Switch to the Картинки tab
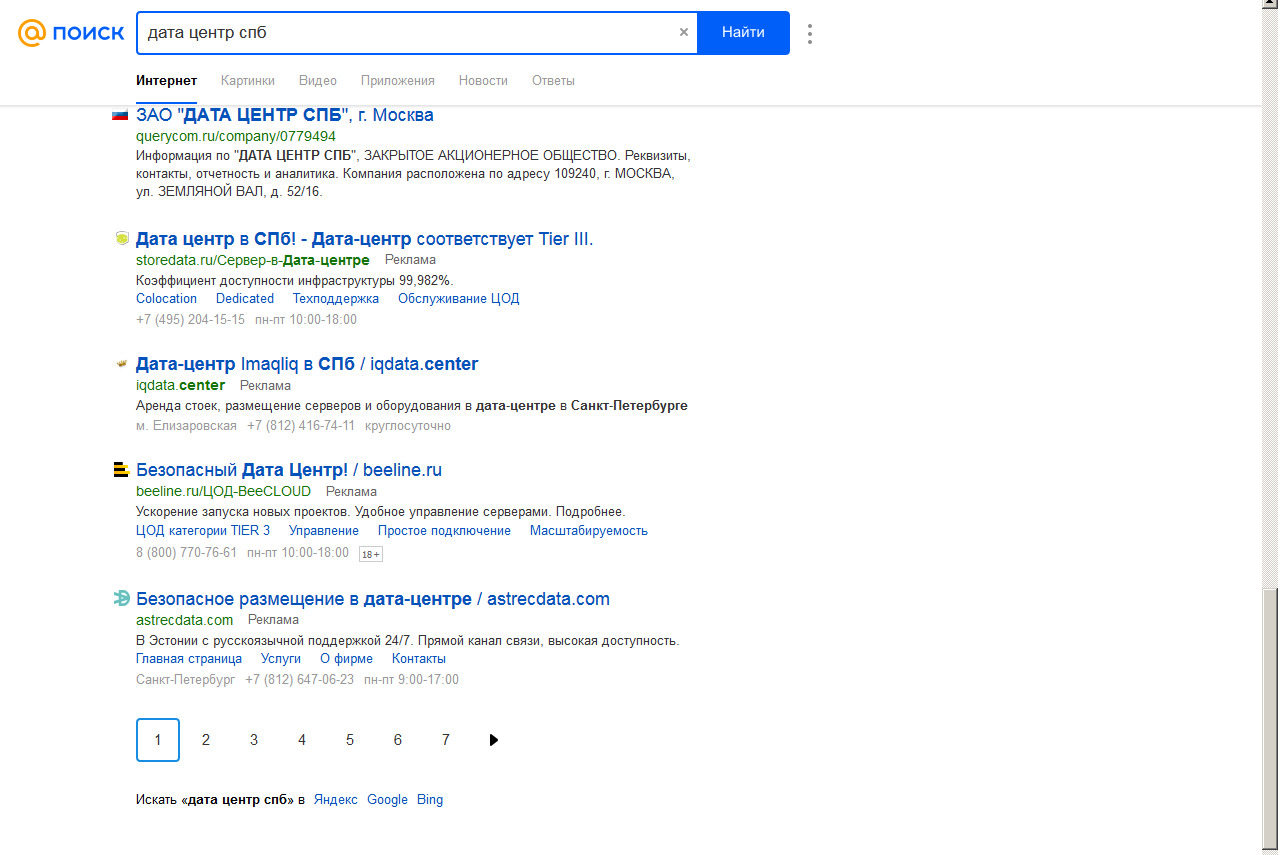The width and height of the screenshot is (1280, 855). coord(248,81)
